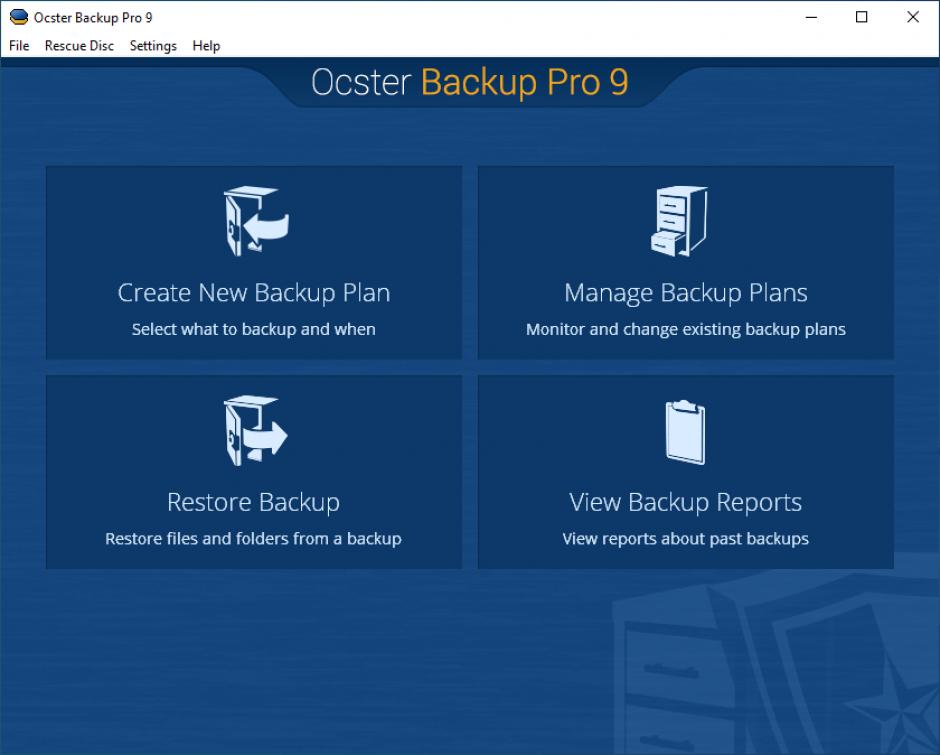Image resolution: width=940 pixels, height=755 pixels.
Task: Choose the Manage Backup Plans heading
Action: point(685,293)
